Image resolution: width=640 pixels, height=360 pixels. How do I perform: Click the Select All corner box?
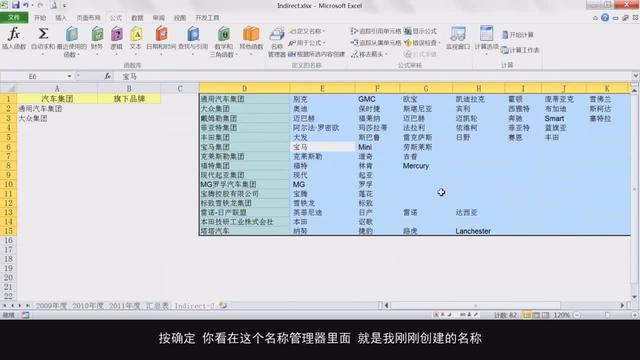click(x=8, y=89)
